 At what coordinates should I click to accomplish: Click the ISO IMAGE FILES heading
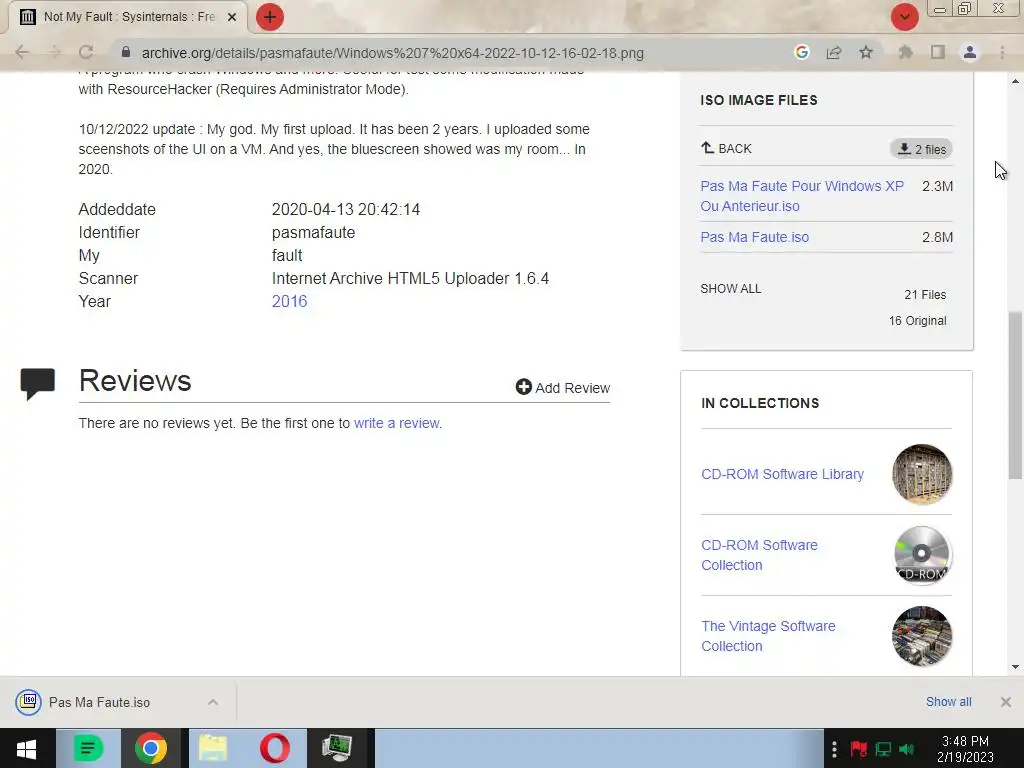(759, 100)
